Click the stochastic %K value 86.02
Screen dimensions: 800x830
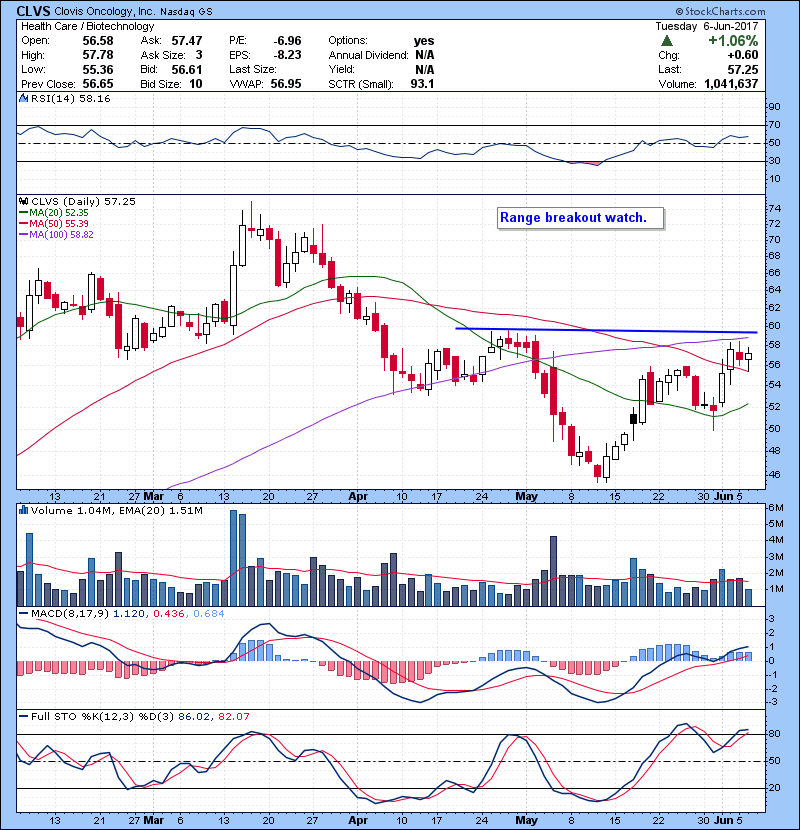click(193, 716)
